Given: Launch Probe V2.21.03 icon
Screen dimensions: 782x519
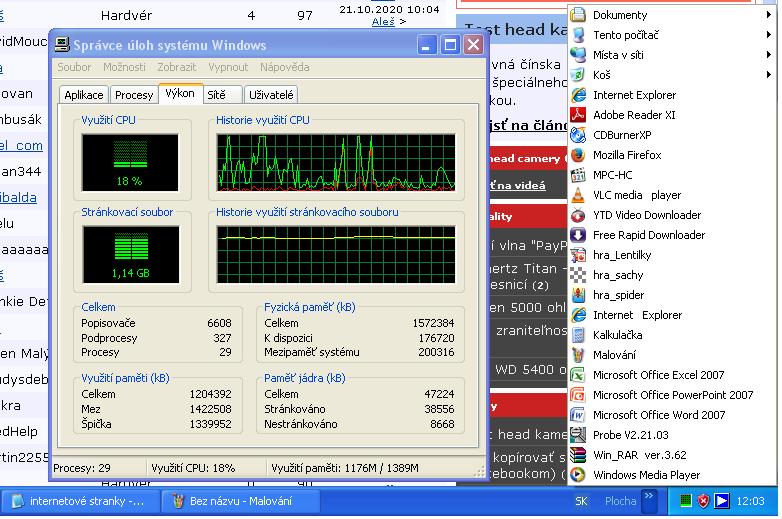Looking at the screenshot, I should click(578, 435).
